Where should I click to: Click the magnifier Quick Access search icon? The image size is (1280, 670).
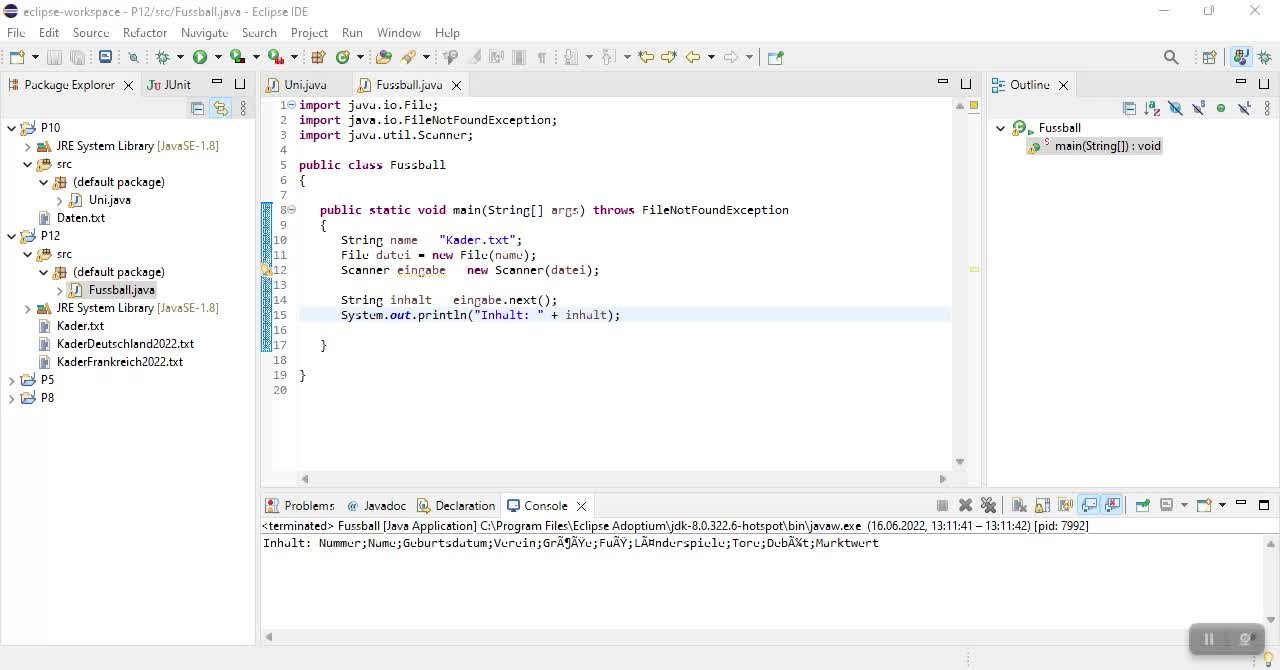(1172, 57)
